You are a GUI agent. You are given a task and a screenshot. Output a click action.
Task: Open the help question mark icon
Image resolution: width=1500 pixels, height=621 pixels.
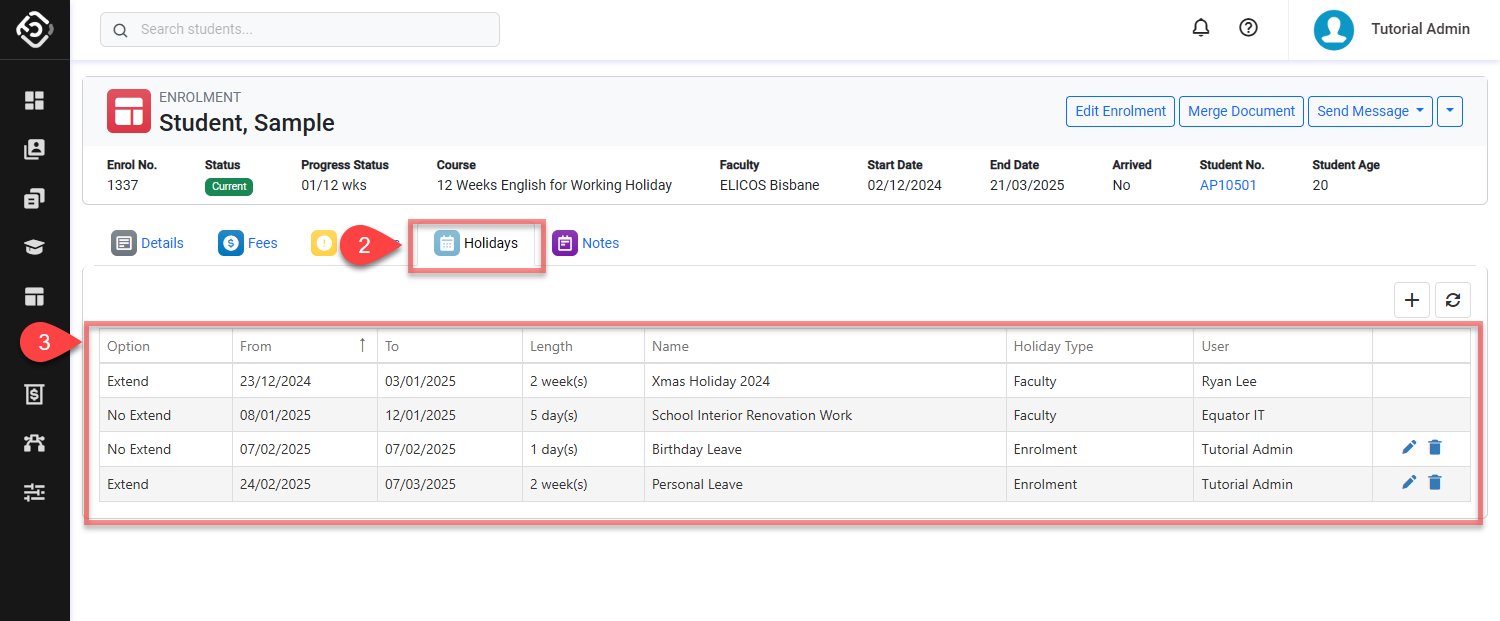coord(1248,28)
